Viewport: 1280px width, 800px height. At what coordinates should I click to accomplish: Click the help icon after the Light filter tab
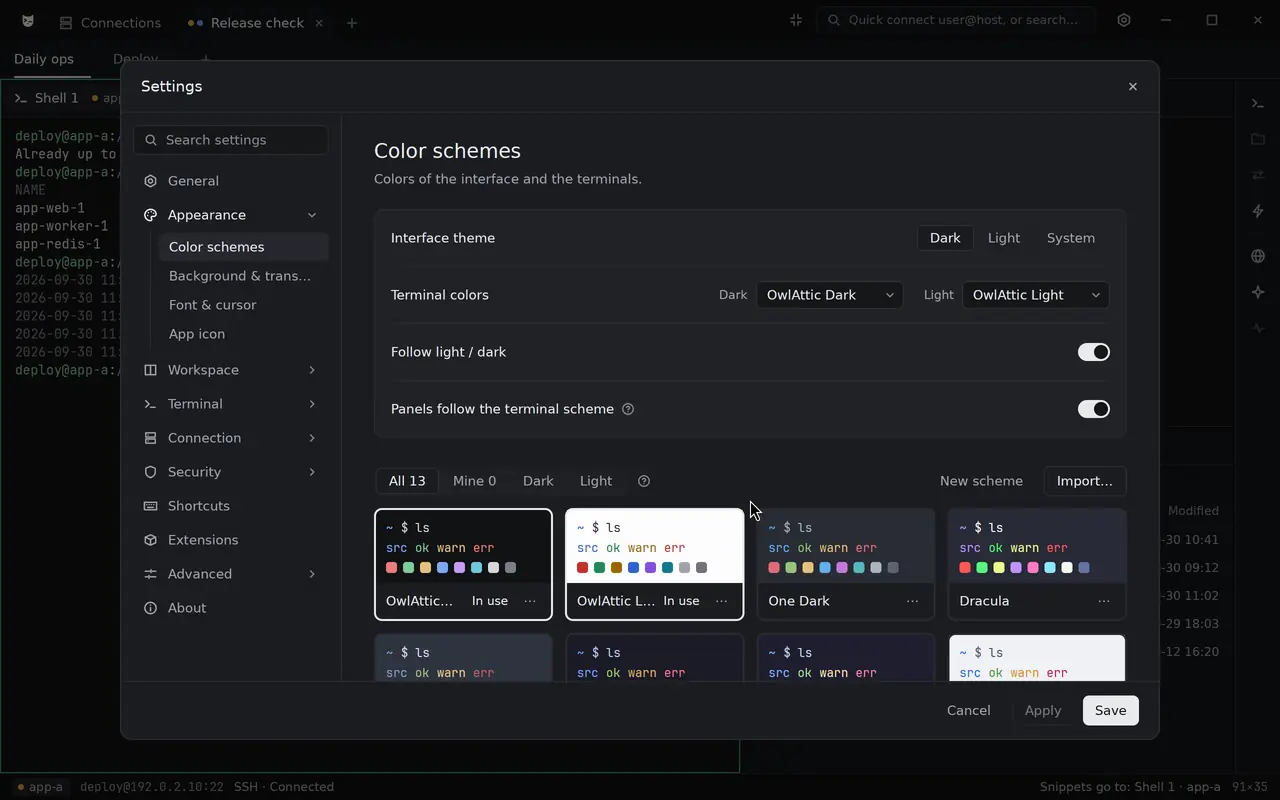pyautogui.click(x=644, y=481)
